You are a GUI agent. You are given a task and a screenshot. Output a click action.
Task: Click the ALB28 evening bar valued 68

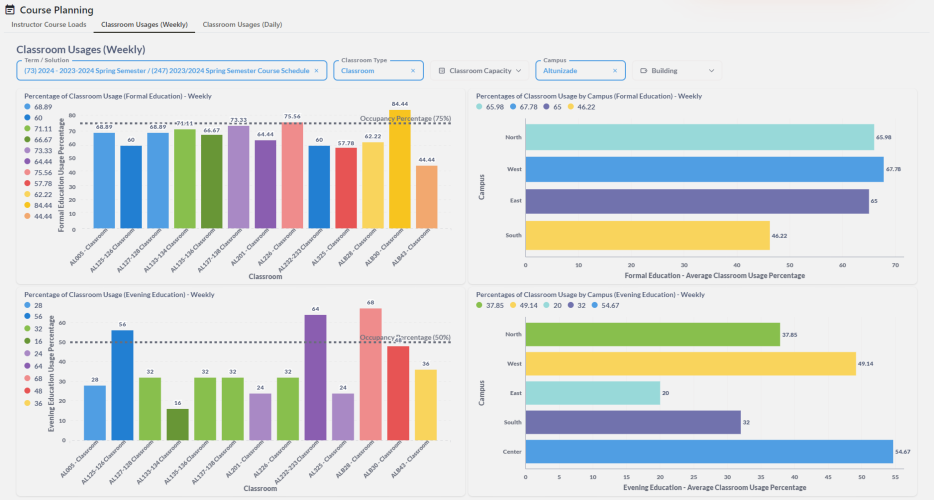point(371,374)
